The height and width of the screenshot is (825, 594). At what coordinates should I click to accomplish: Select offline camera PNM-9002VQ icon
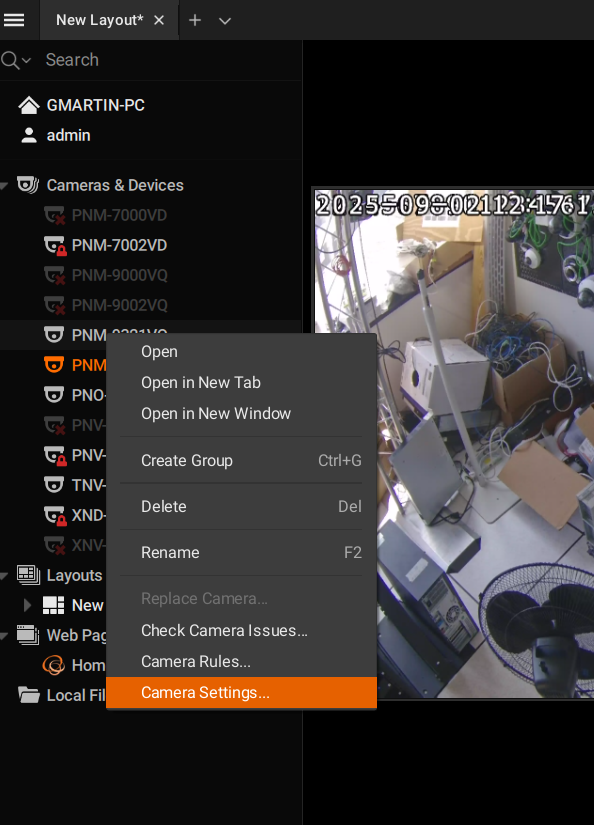point(54,305)
